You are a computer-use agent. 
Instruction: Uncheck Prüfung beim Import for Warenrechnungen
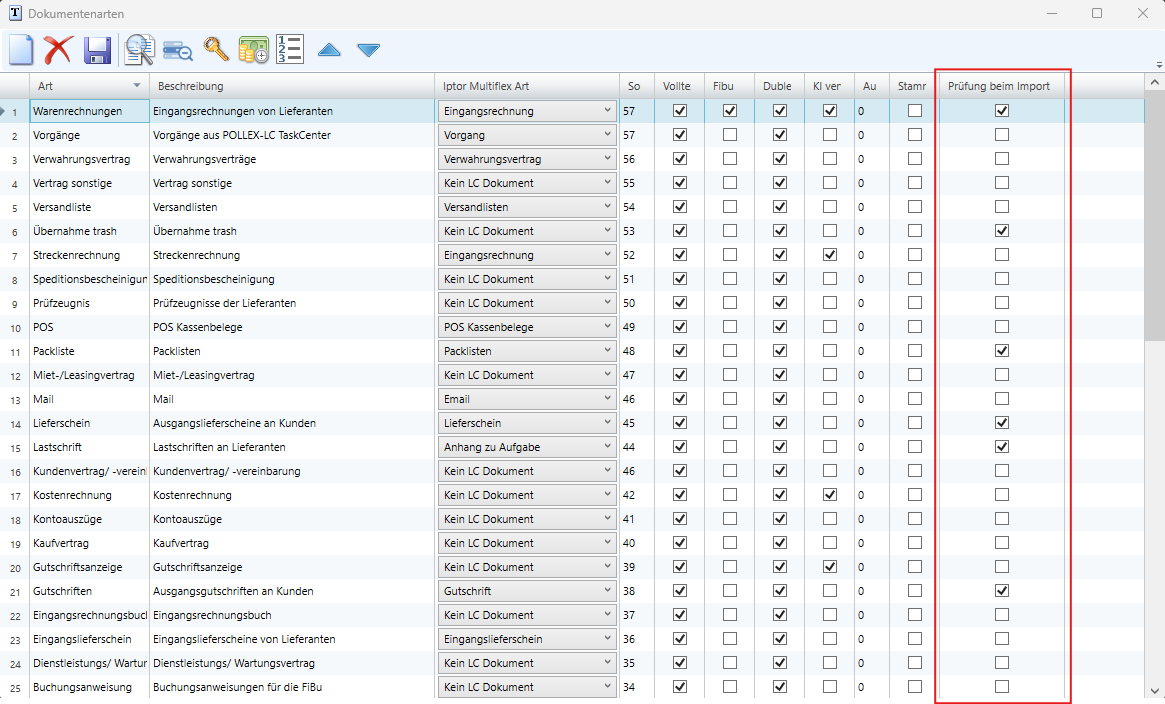click(x=1002, y=111)
